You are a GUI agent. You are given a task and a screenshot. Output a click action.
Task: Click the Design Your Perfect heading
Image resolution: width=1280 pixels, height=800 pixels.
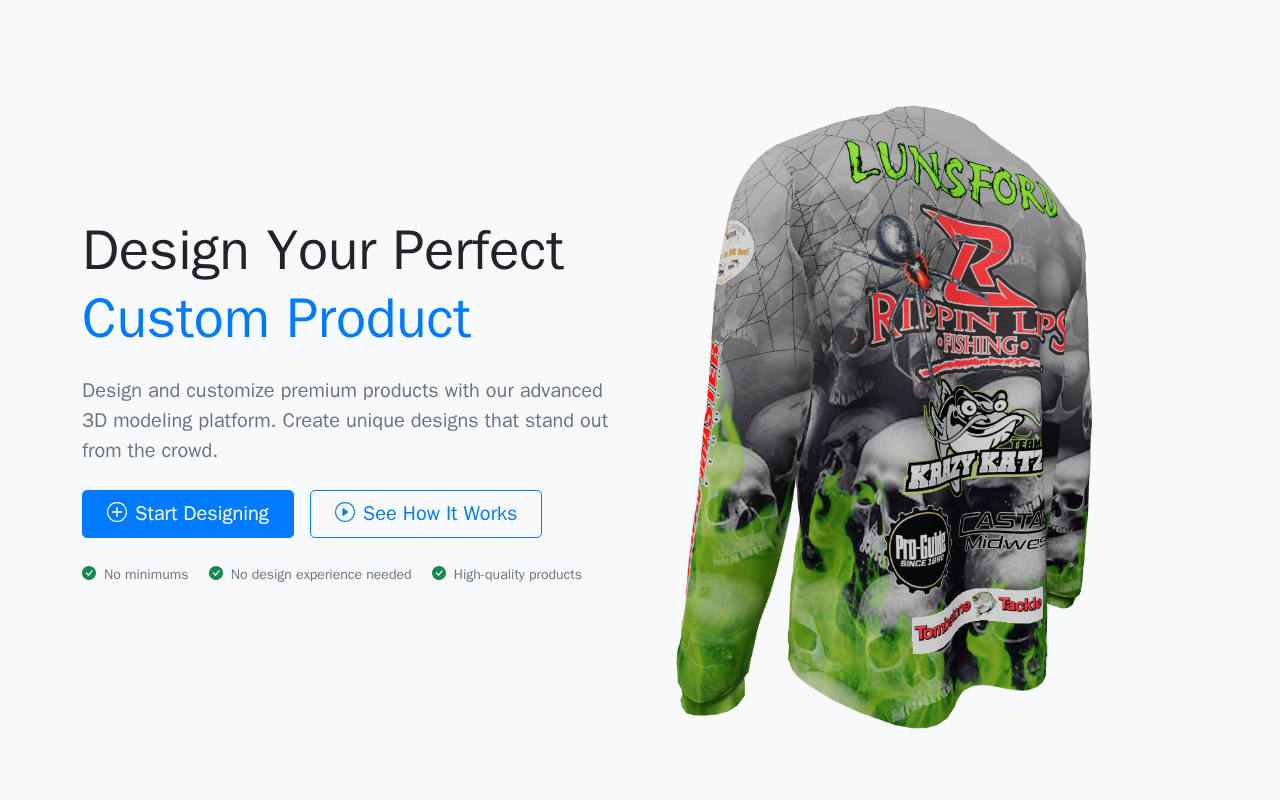323,250
